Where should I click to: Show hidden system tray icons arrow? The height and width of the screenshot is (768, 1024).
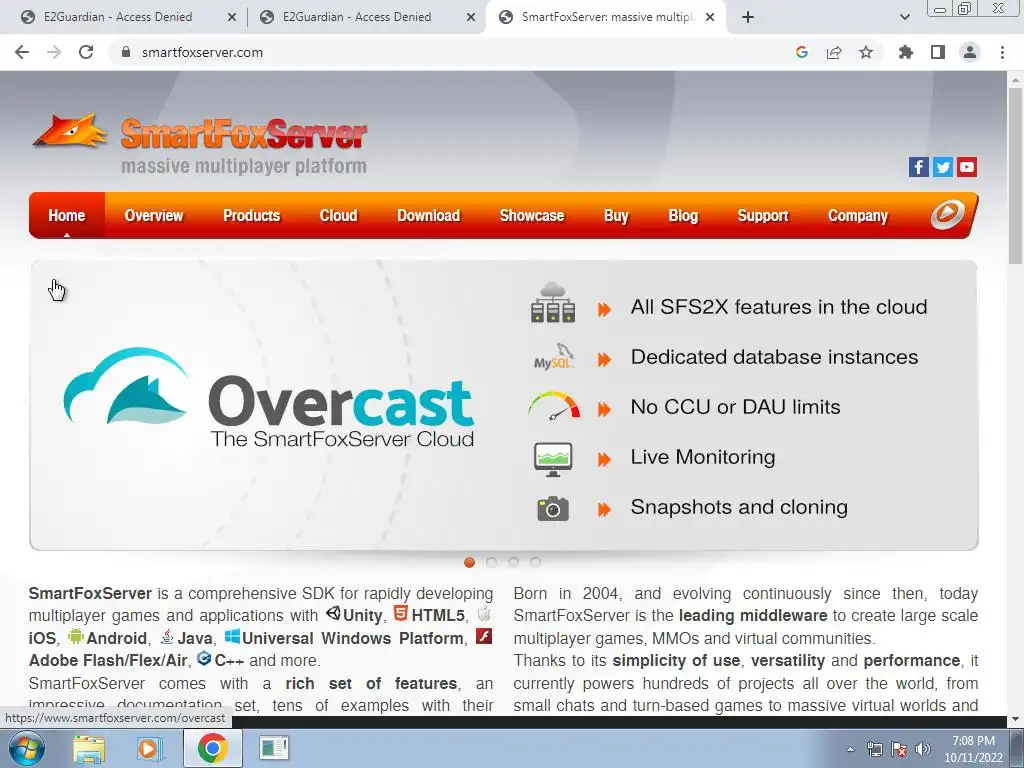pyautogui.click(x=850, y=749)
